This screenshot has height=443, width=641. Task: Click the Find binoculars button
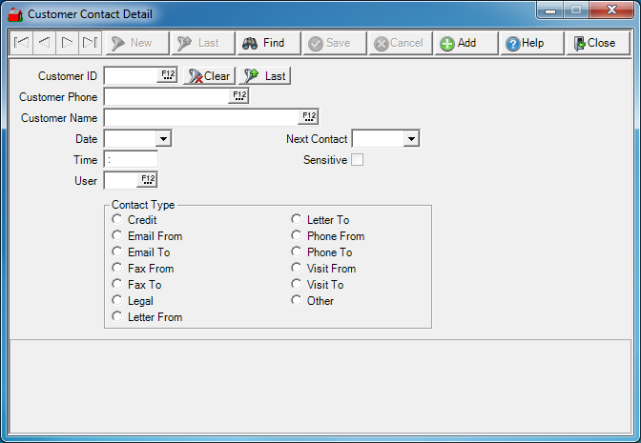click(265, 43)
